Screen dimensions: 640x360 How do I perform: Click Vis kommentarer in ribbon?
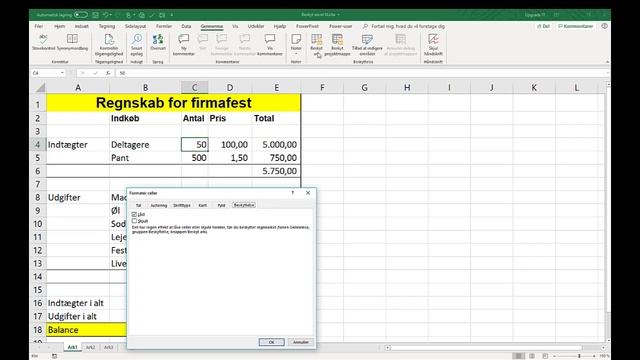point(270,45)
